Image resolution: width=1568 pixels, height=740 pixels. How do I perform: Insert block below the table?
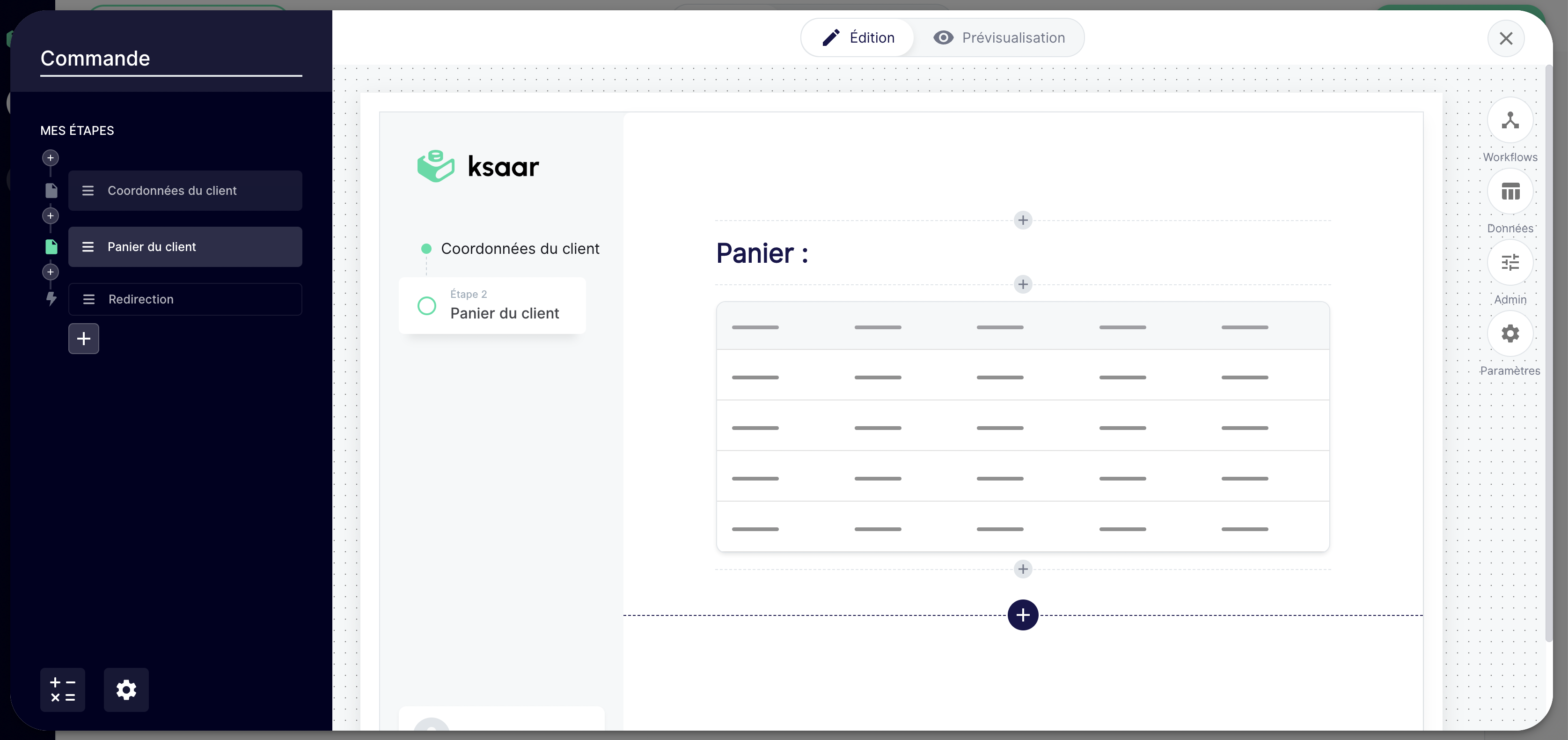tap(1023, 569)
